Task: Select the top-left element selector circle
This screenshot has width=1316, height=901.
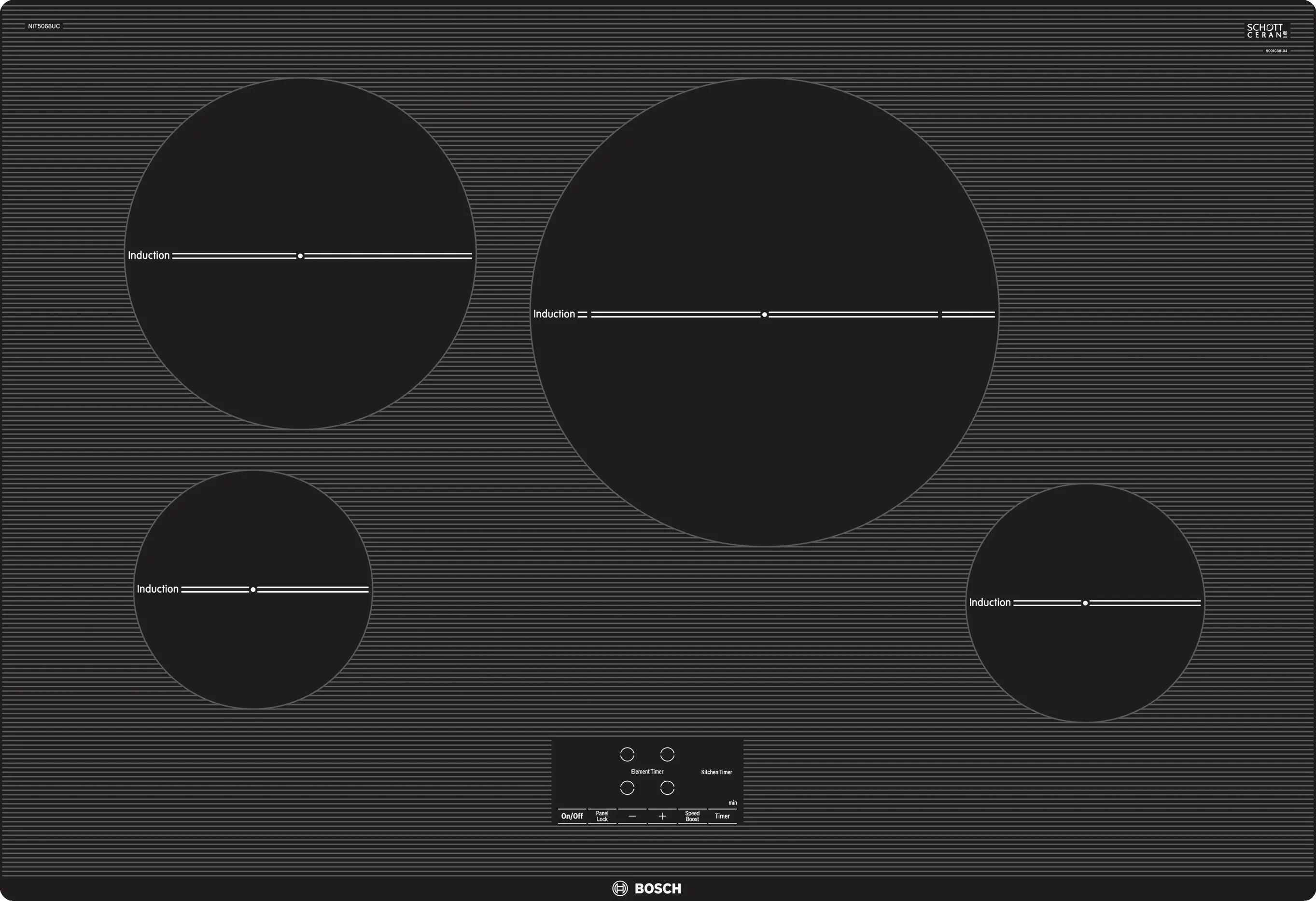Action: 627,754
